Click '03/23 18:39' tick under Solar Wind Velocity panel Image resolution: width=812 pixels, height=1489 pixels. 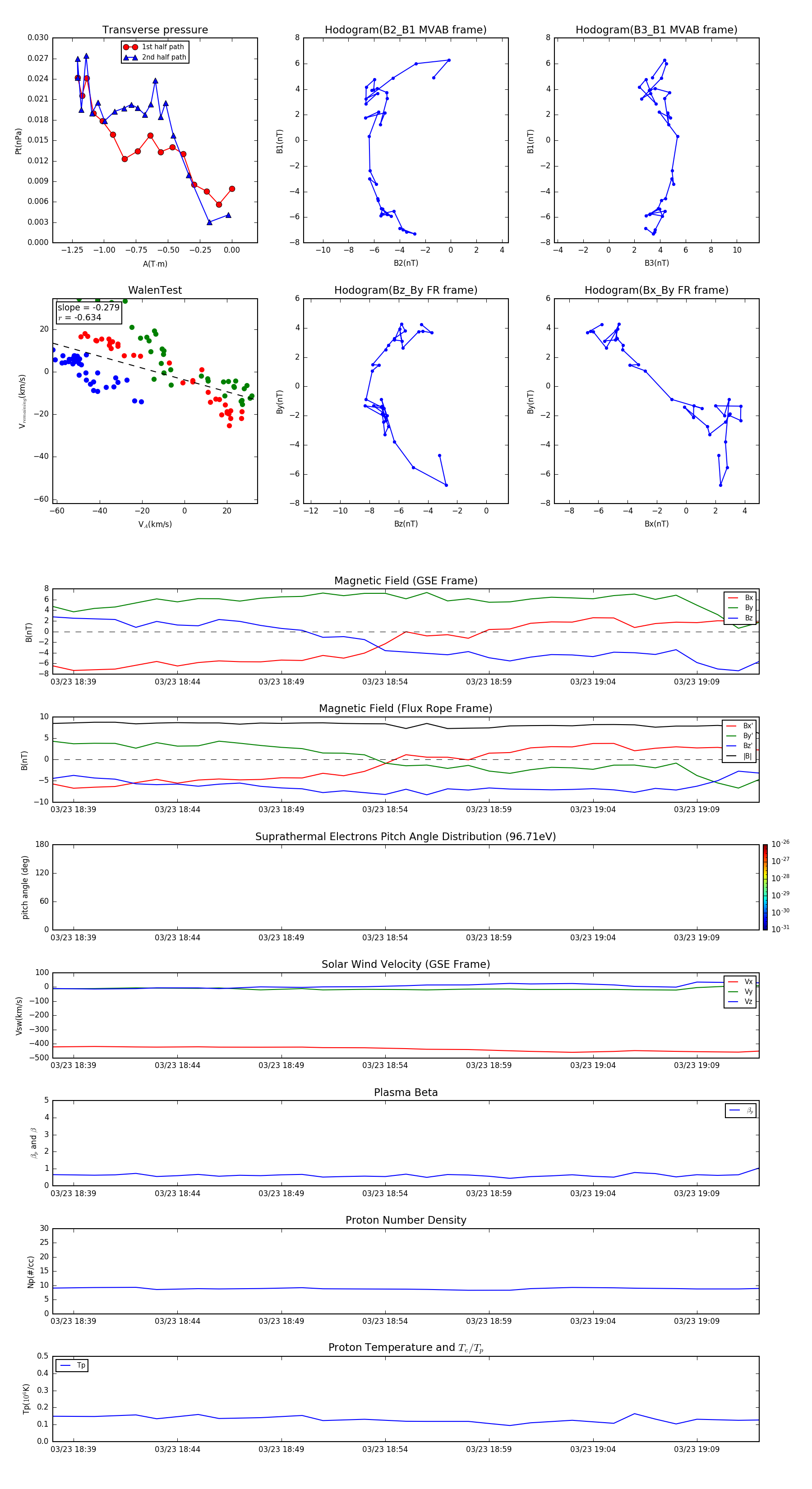coord(74,1065)
